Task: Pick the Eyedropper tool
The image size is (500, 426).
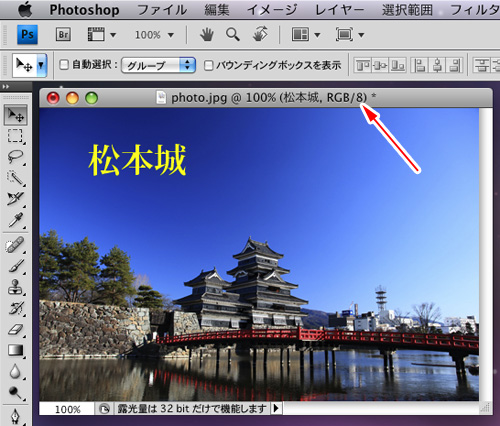Action: pos(15,220)
